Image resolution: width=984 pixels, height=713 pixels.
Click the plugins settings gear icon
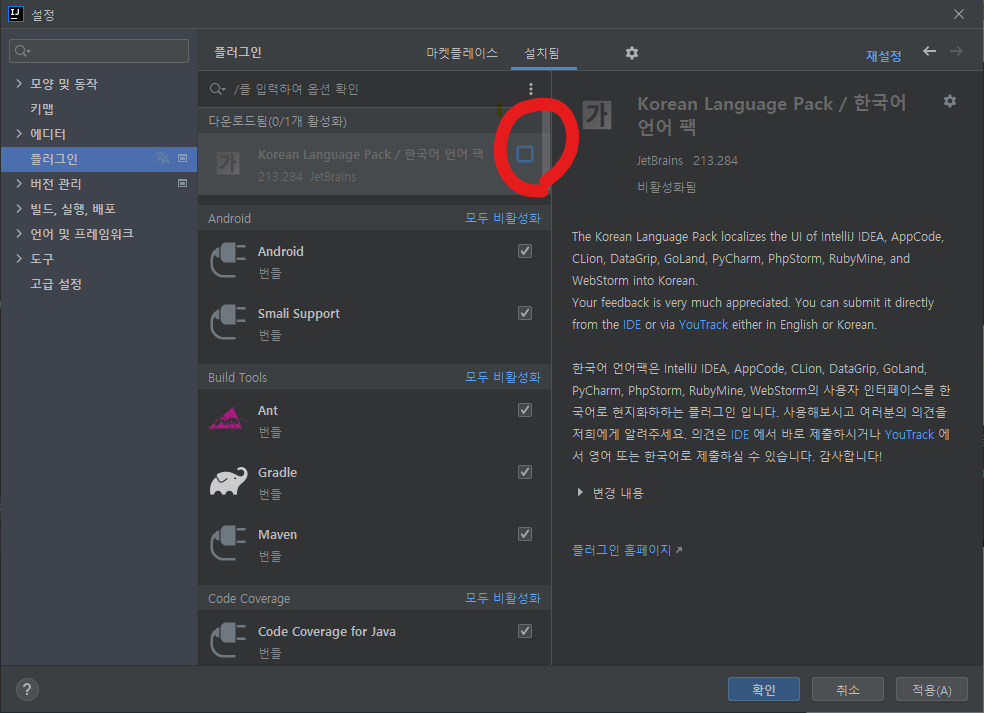tap(631, 53)
